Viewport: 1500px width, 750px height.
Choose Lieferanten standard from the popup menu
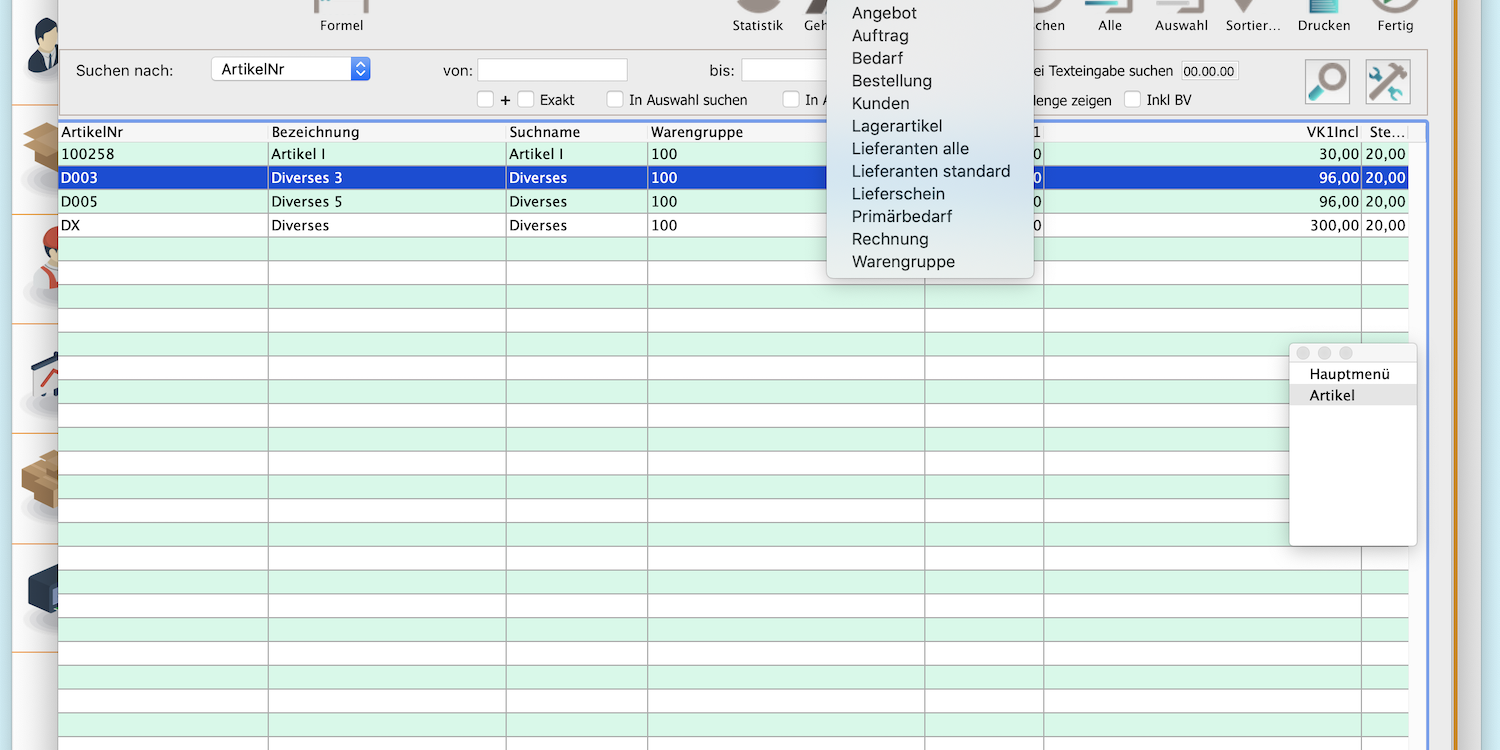930,171
